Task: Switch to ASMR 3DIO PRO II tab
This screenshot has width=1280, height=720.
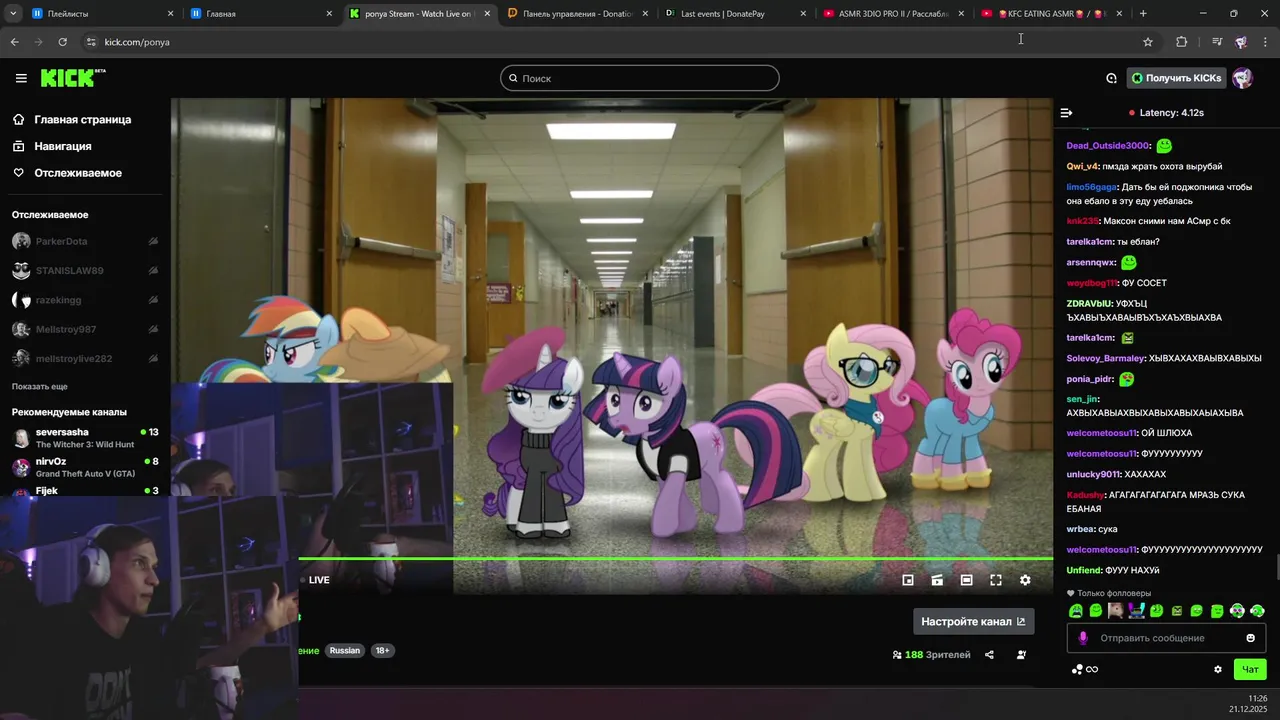Action: (893, 14)
